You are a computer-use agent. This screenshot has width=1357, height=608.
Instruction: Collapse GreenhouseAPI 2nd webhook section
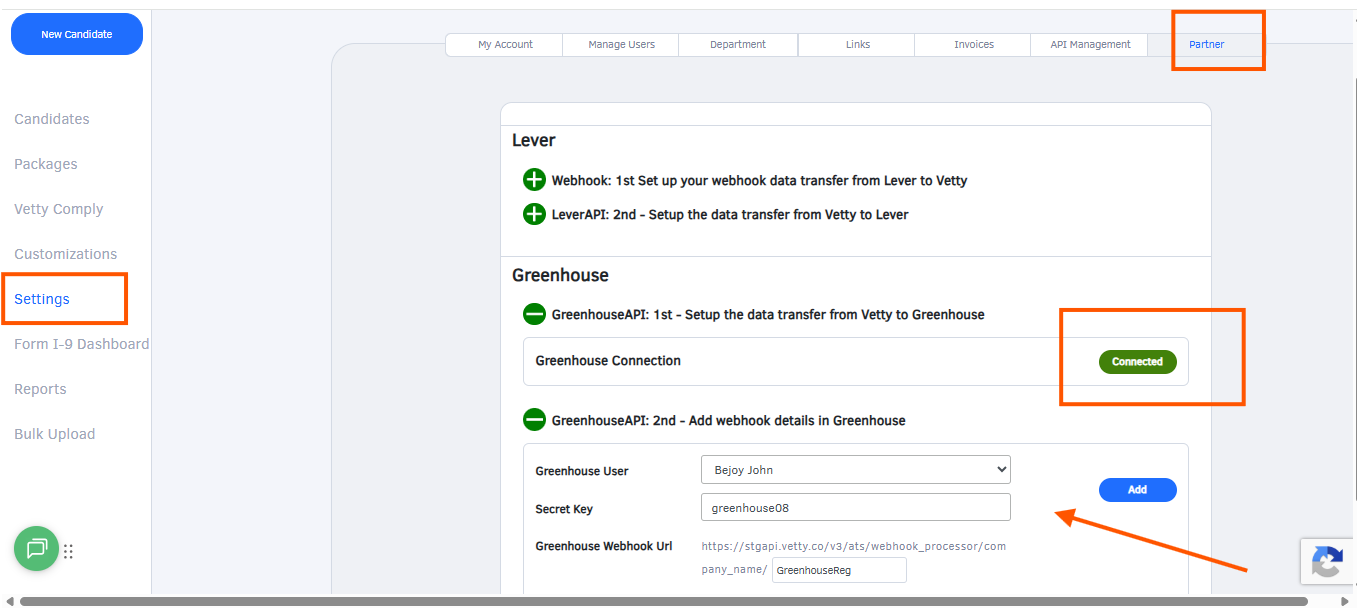tap(534, 420)
